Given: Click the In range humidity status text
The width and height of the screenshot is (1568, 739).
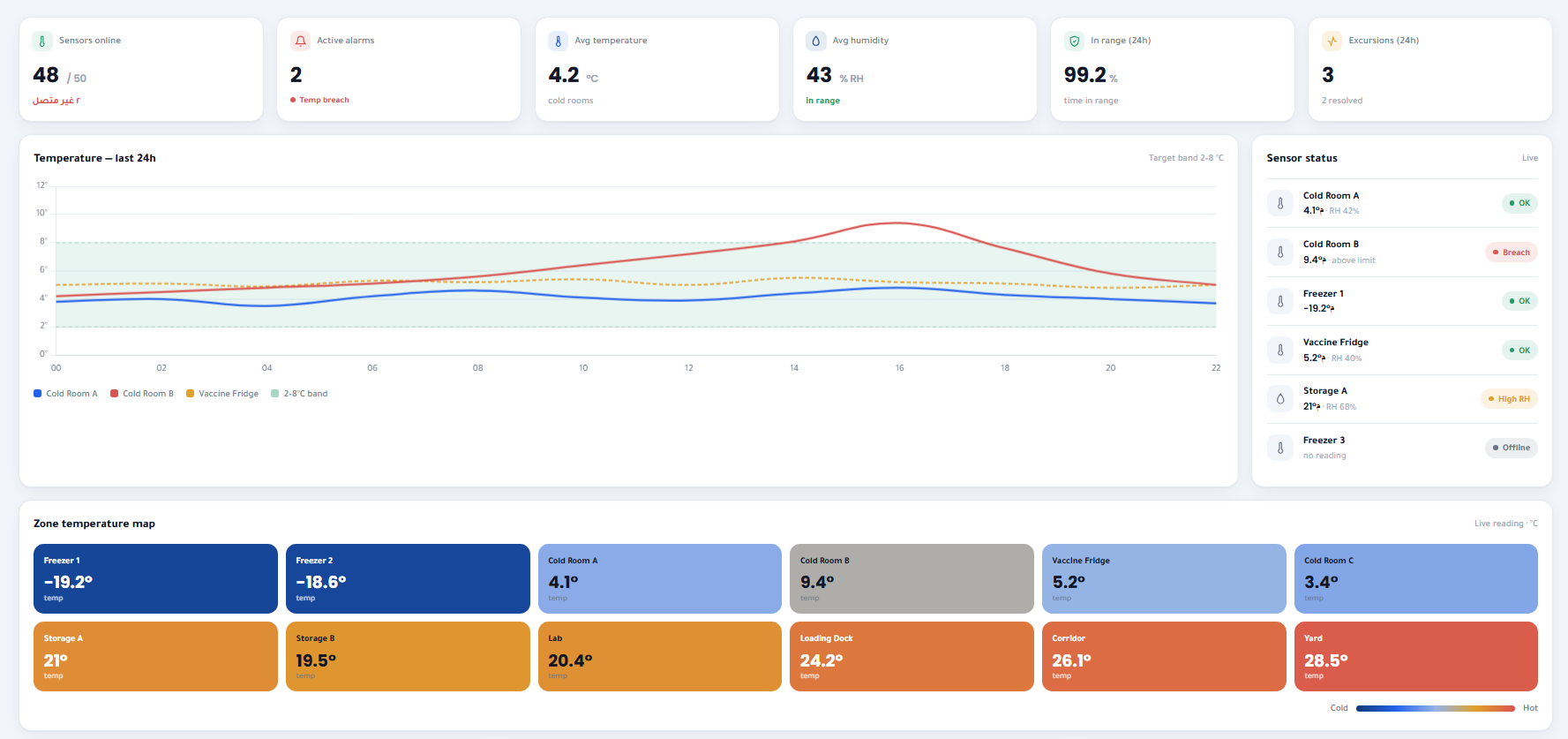Looking at the screenshot, I should coord(822,101).
